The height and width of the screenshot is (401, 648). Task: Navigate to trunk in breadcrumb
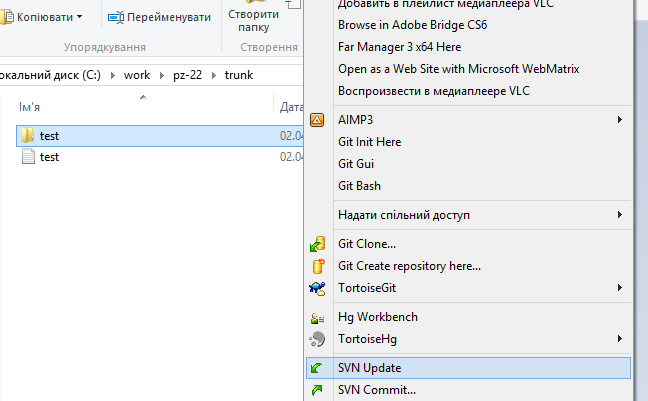[238, 75]
